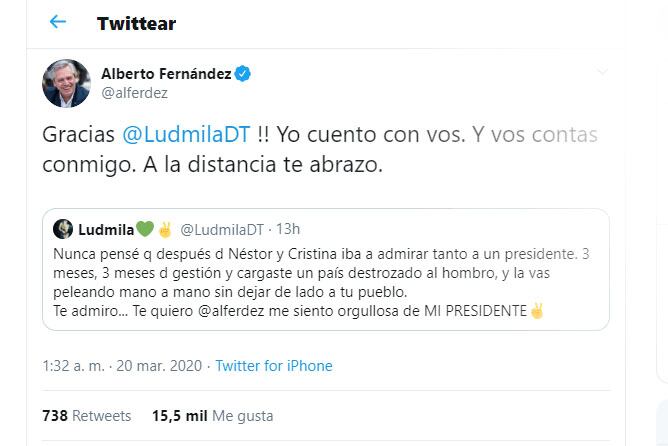
Task: Click the back arrow next to Twittear
Action: click(x=58, y=22)
